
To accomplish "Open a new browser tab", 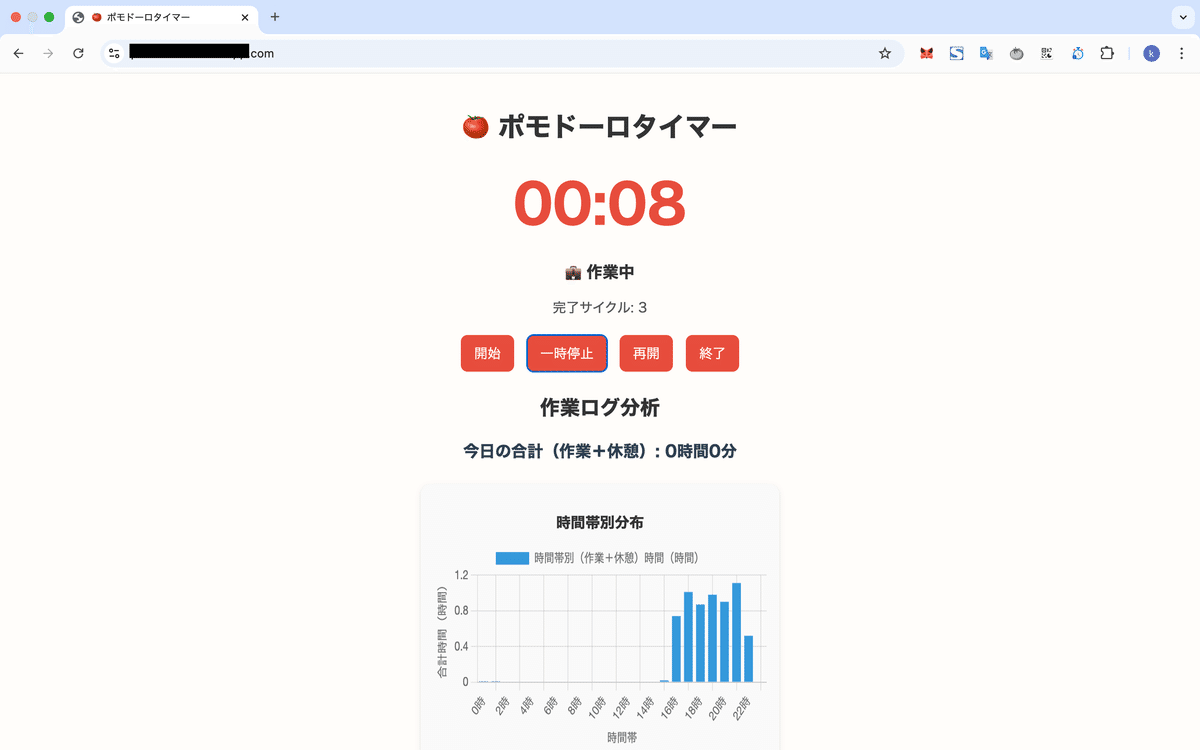I will tap(274, 17).
